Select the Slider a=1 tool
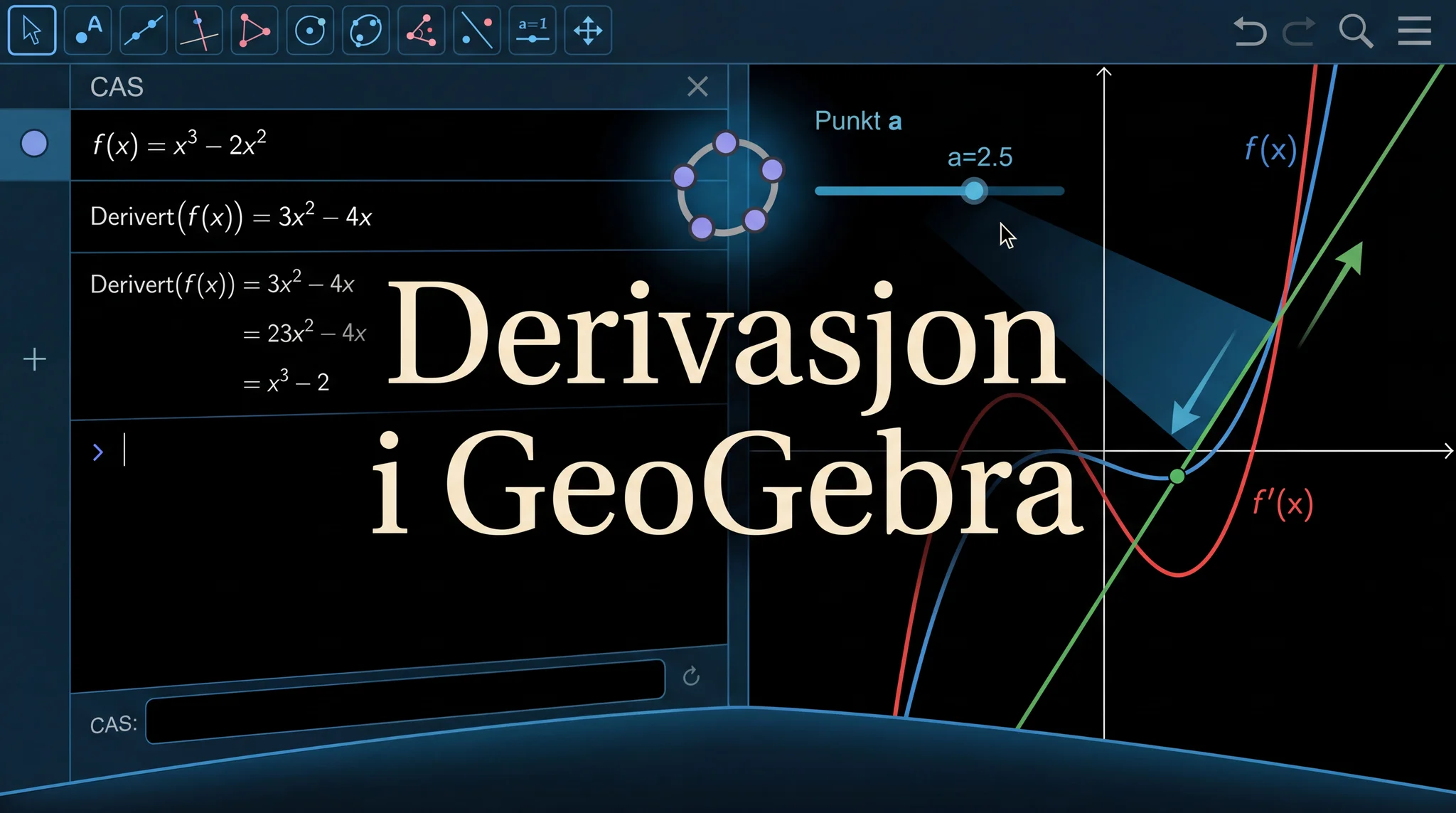Image resolution: width=1456 pixels, height=813 pixels. coord(532,30)
